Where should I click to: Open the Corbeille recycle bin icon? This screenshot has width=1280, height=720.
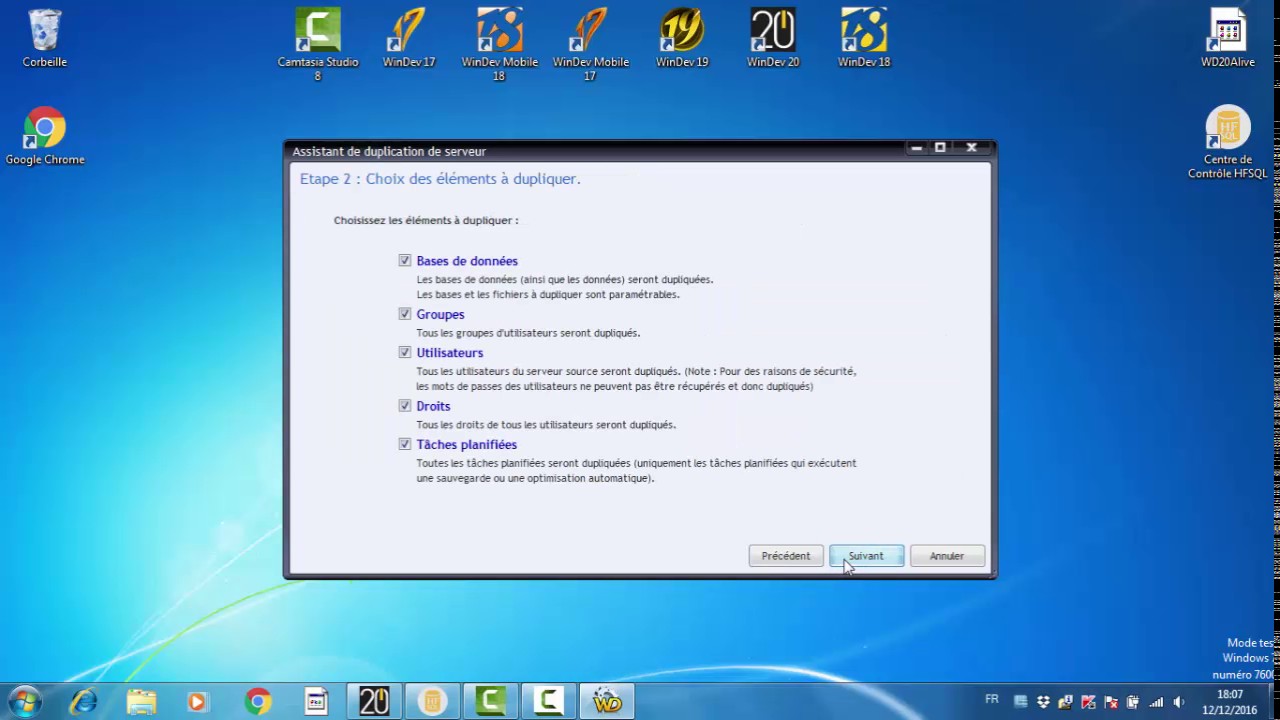pyautogui.click(x=45, y=38)
